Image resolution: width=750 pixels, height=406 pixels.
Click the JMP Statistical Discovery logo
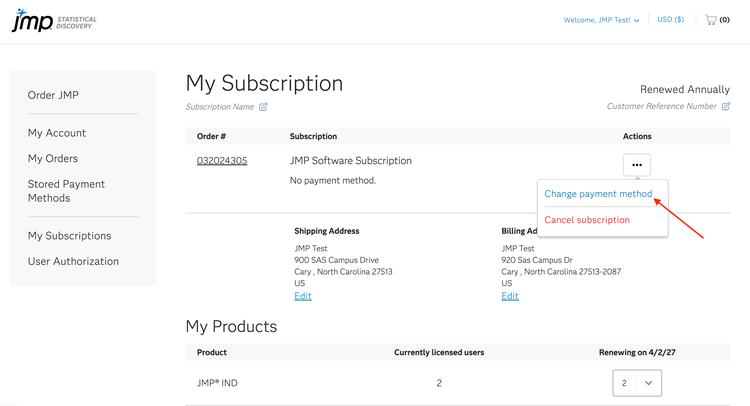[54, 21]
